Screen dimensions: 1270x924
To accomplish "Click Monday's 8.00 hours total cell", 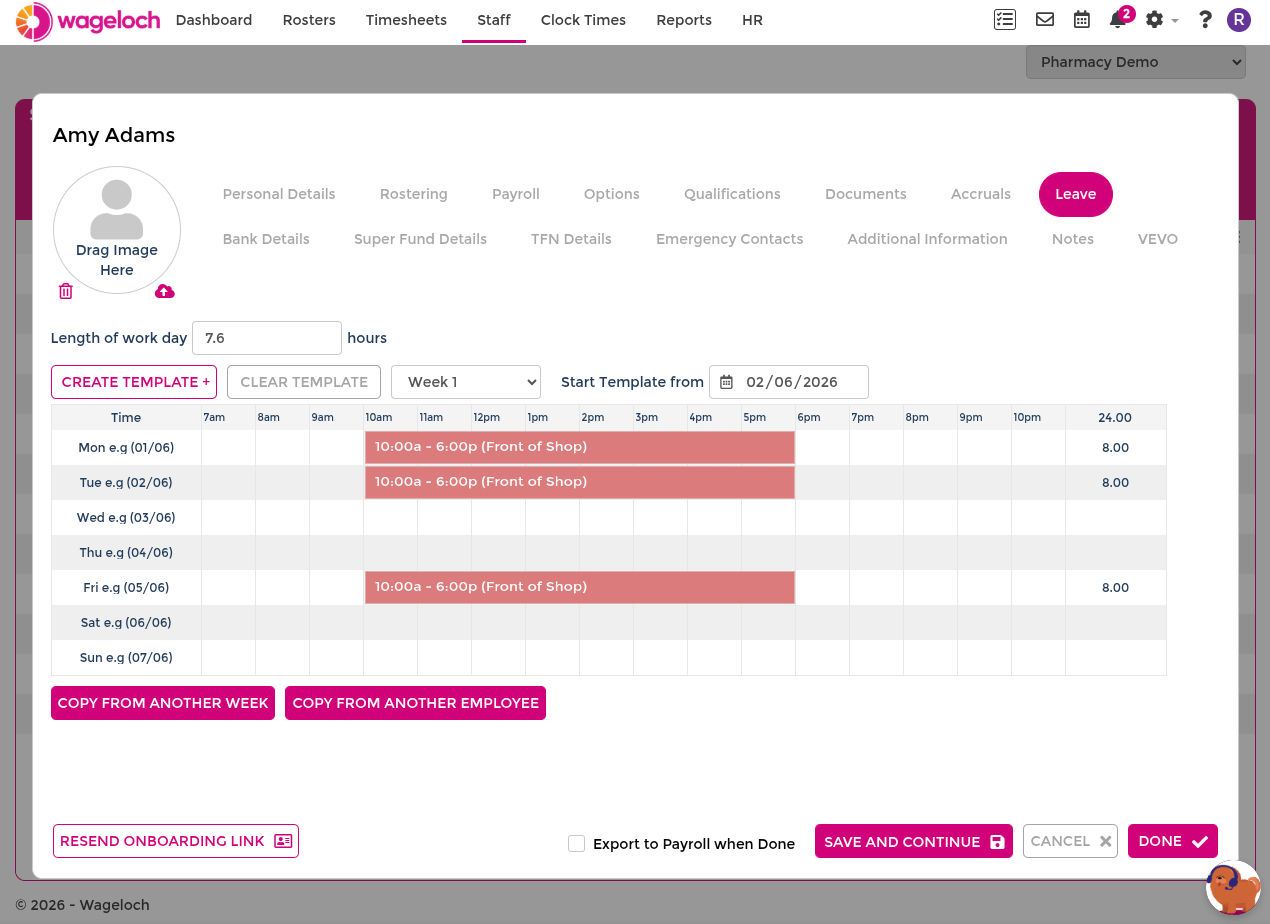I will point(1115,447).
